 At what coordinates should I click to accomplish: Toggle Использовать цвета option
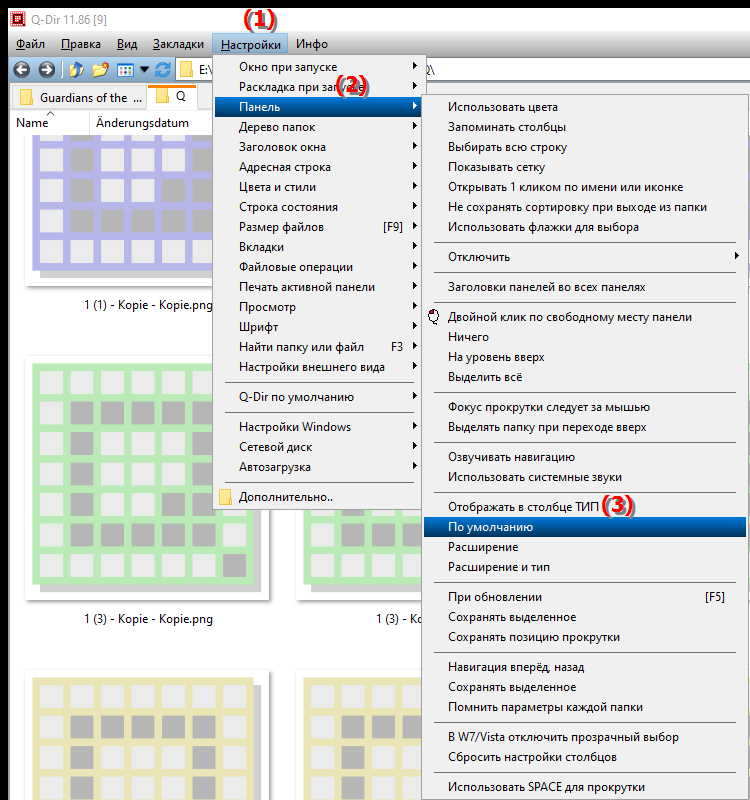585,107
